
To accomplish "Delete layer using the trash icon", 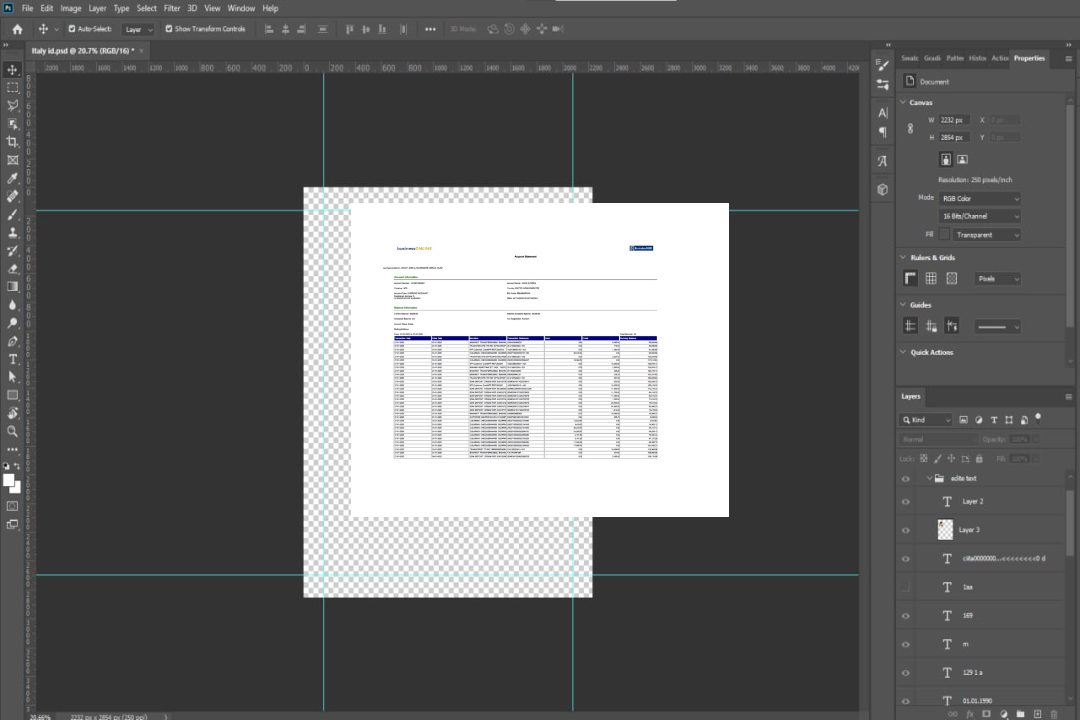I will (1055, 714).
